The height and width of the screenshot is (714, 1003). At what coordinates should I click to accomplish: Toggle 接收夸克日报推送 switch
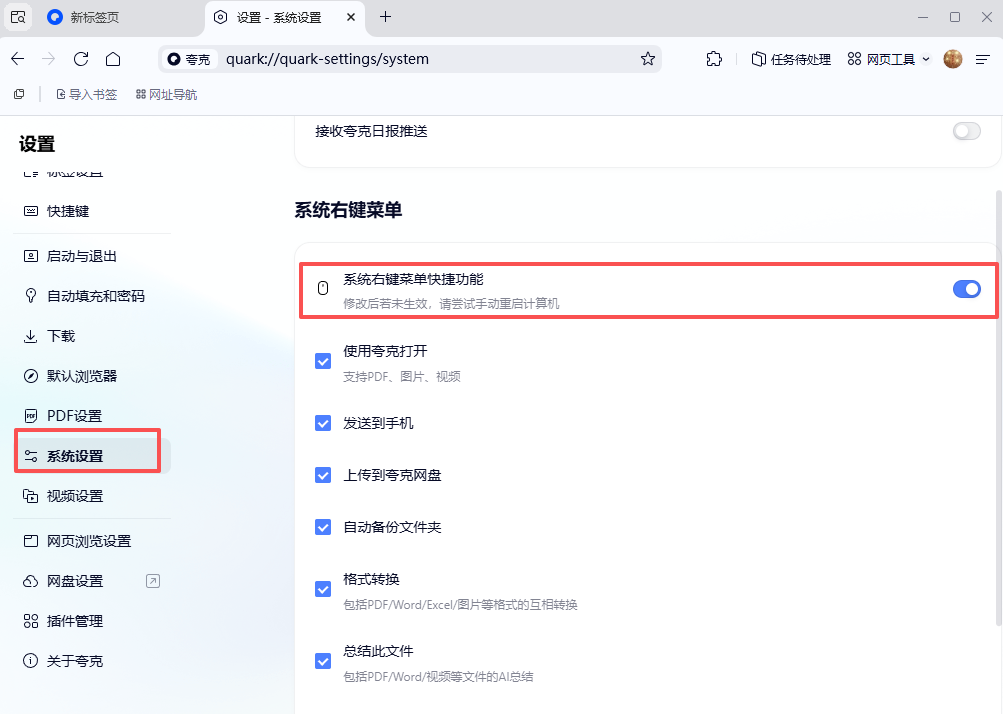(x=966, y=131)
